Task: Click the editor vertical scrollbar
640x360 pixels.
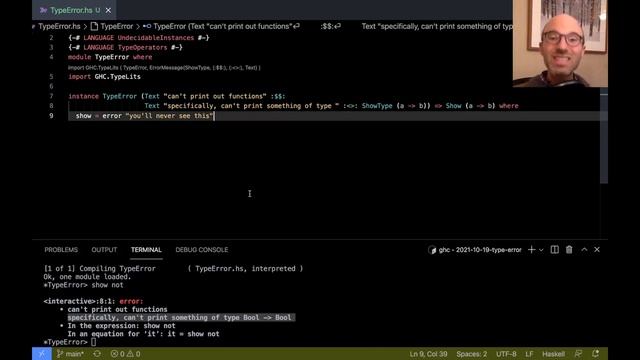Action: point(604,137)
